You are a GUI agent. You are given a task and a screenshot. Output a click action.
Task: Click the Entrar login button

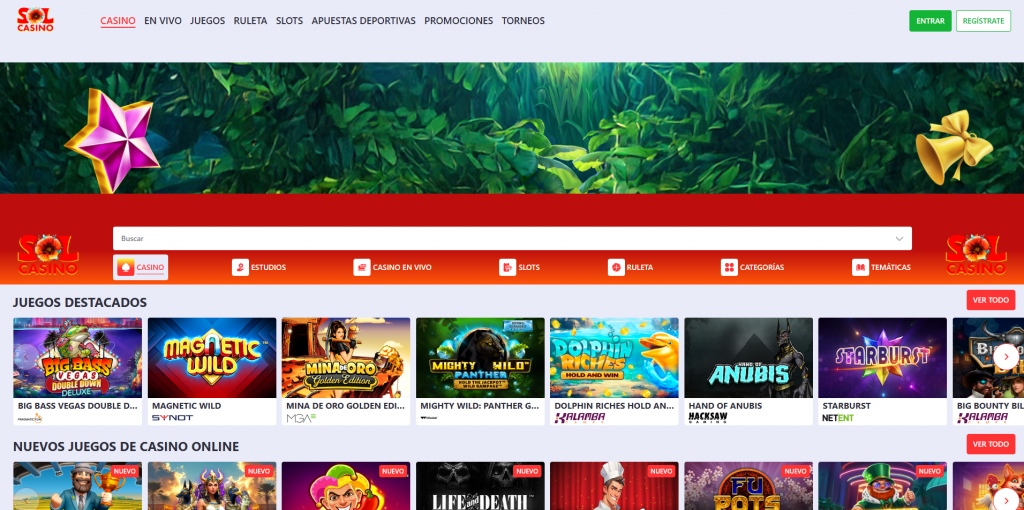(x=930, y=21)
